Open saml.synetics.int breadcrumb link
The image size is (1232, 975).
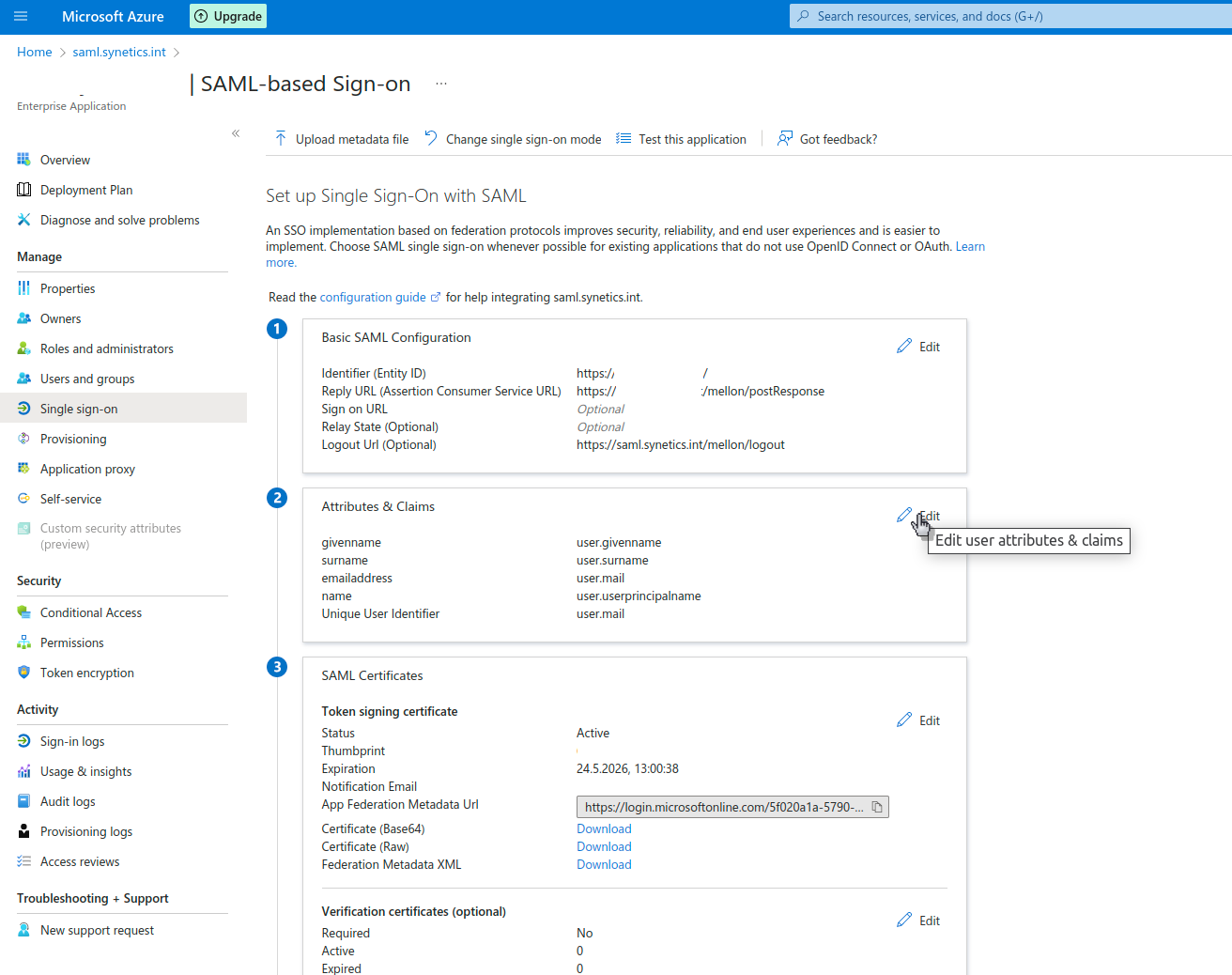coord(119,52)
